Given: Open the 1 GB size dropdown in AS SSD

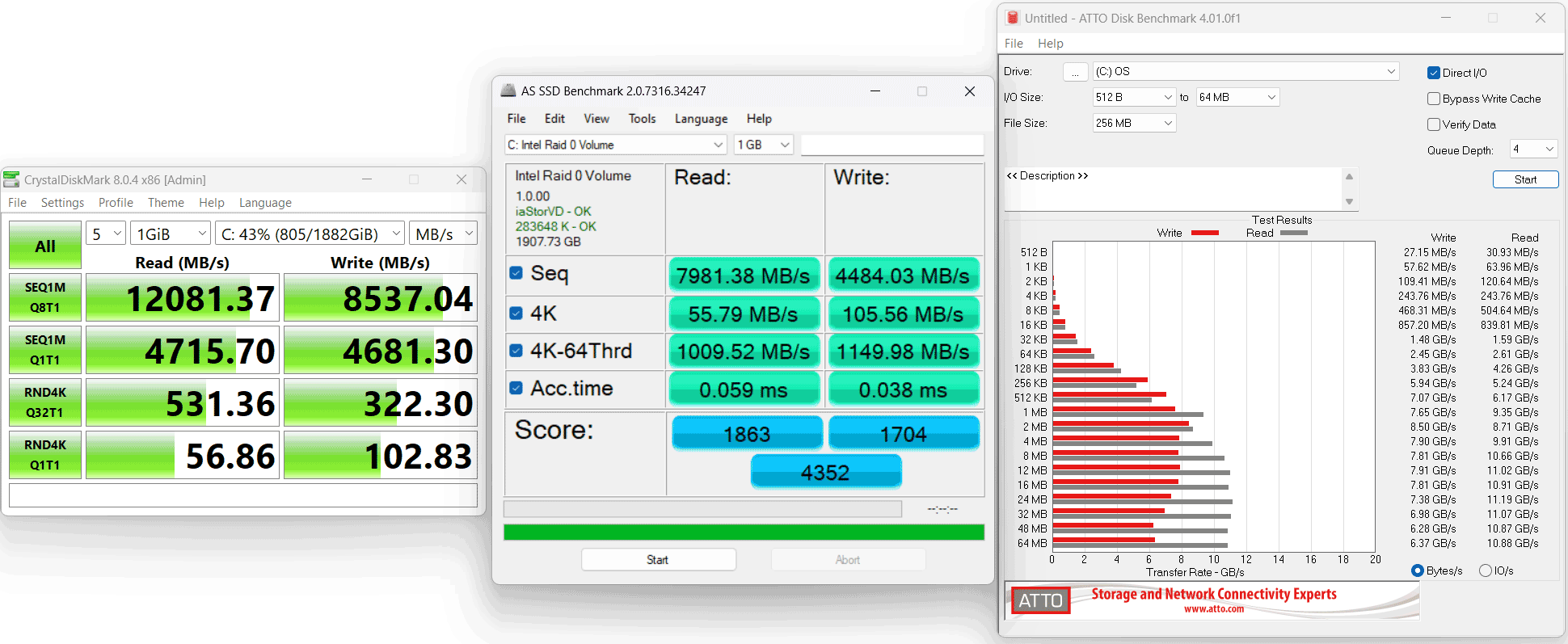Looking at the screenshot, I should coord(764,145).
